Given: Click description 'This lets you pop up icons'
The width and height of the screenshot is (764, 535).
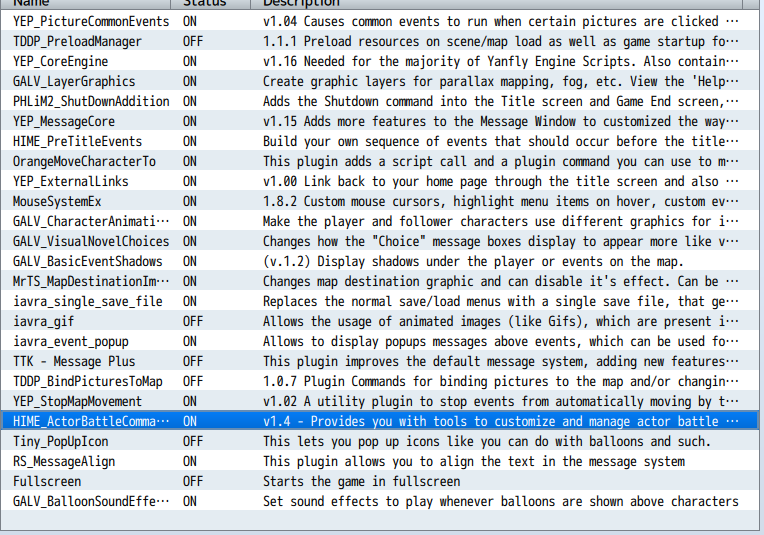Looking at the screenshot, I should point(487,441).
